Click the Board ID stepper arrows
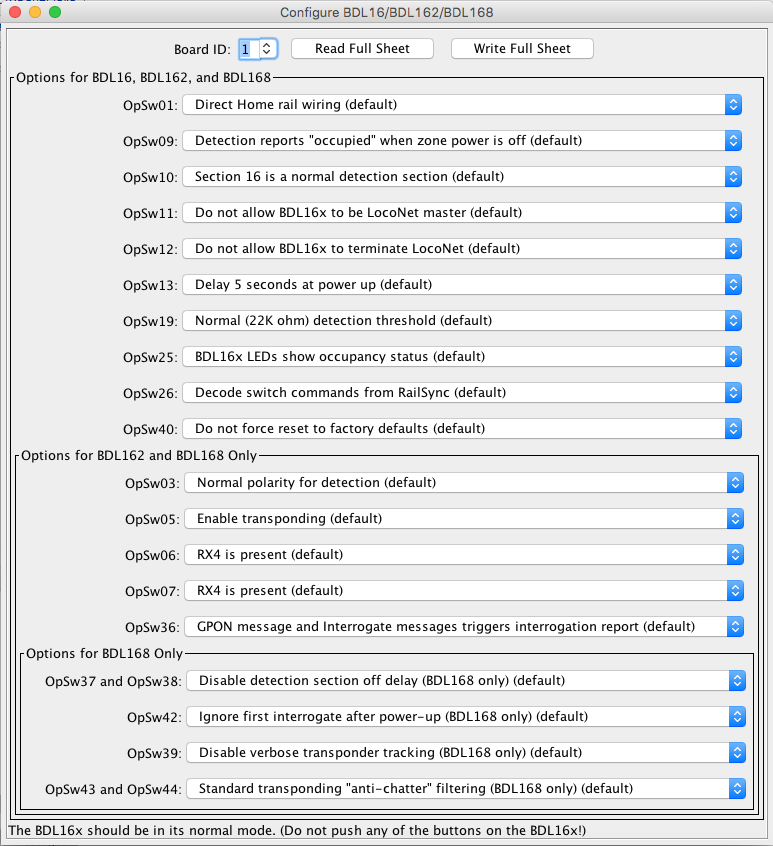773x846 pixels. point(267,48)
